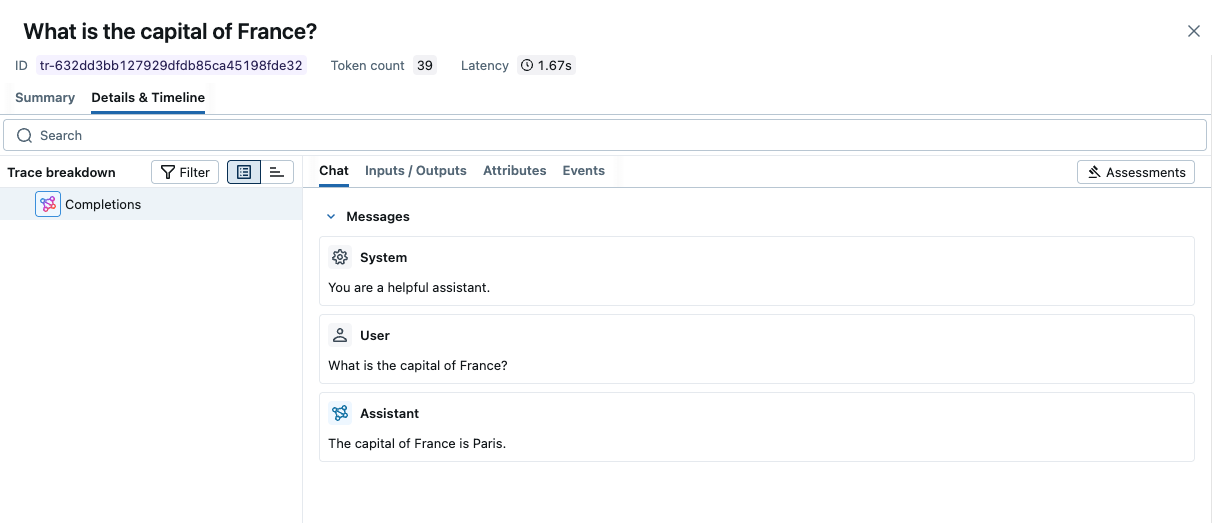Switch to Inputs / Outputs tab

415,170
